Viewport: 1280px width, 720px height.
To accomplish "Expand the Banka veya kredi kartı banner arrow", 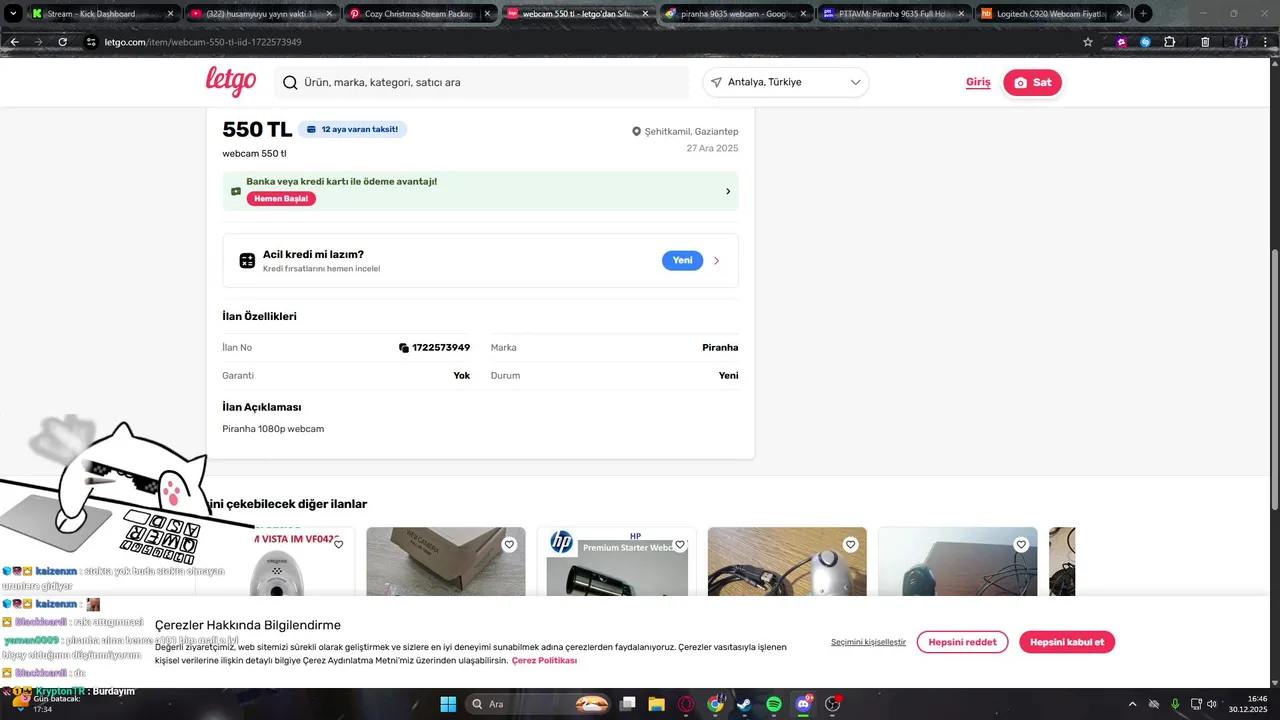I will tap(728, 191).
